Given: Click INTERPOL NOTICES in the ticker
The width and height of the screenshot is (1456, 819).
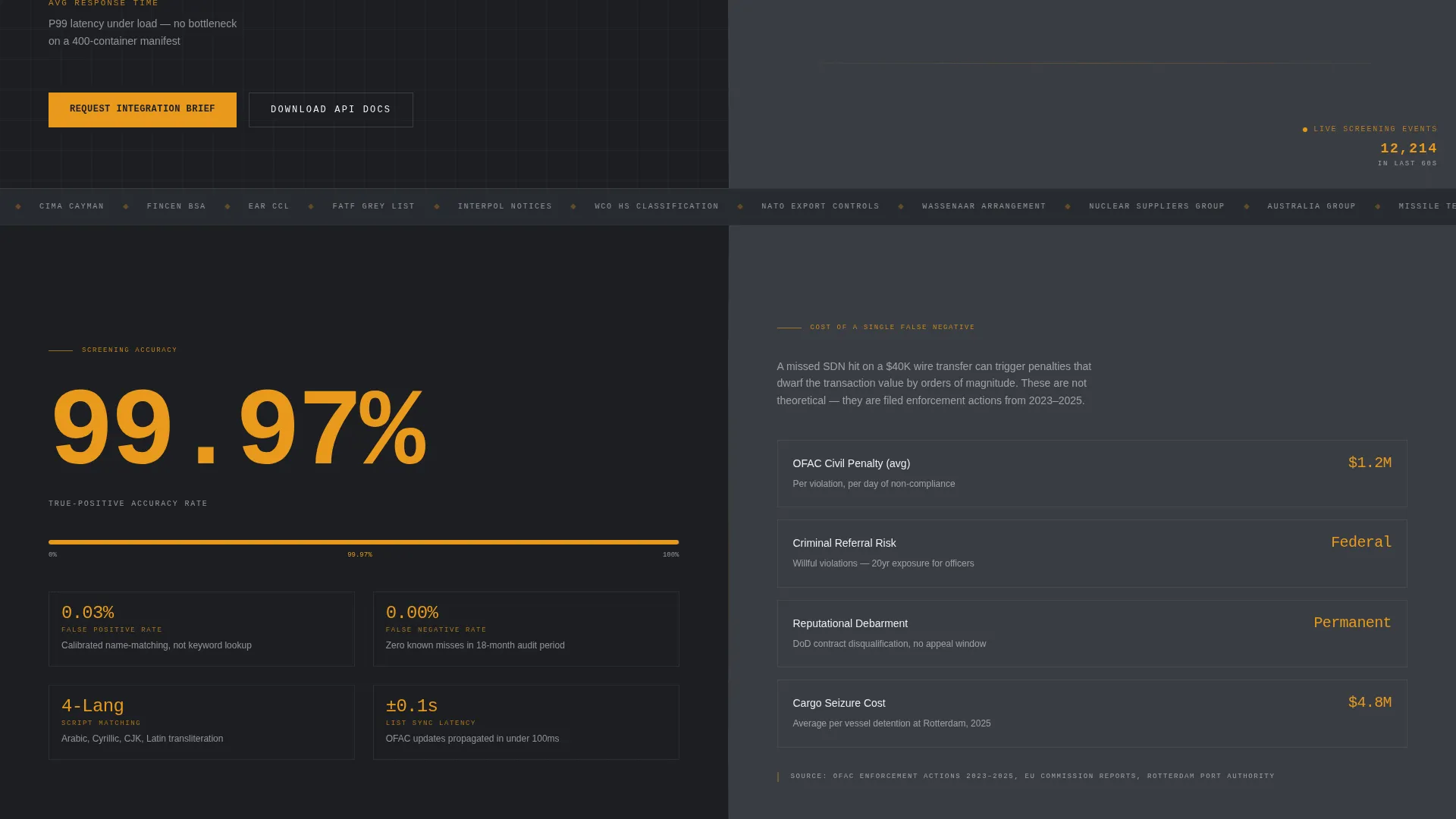Looking at the screenshot, I should point(505,206).
